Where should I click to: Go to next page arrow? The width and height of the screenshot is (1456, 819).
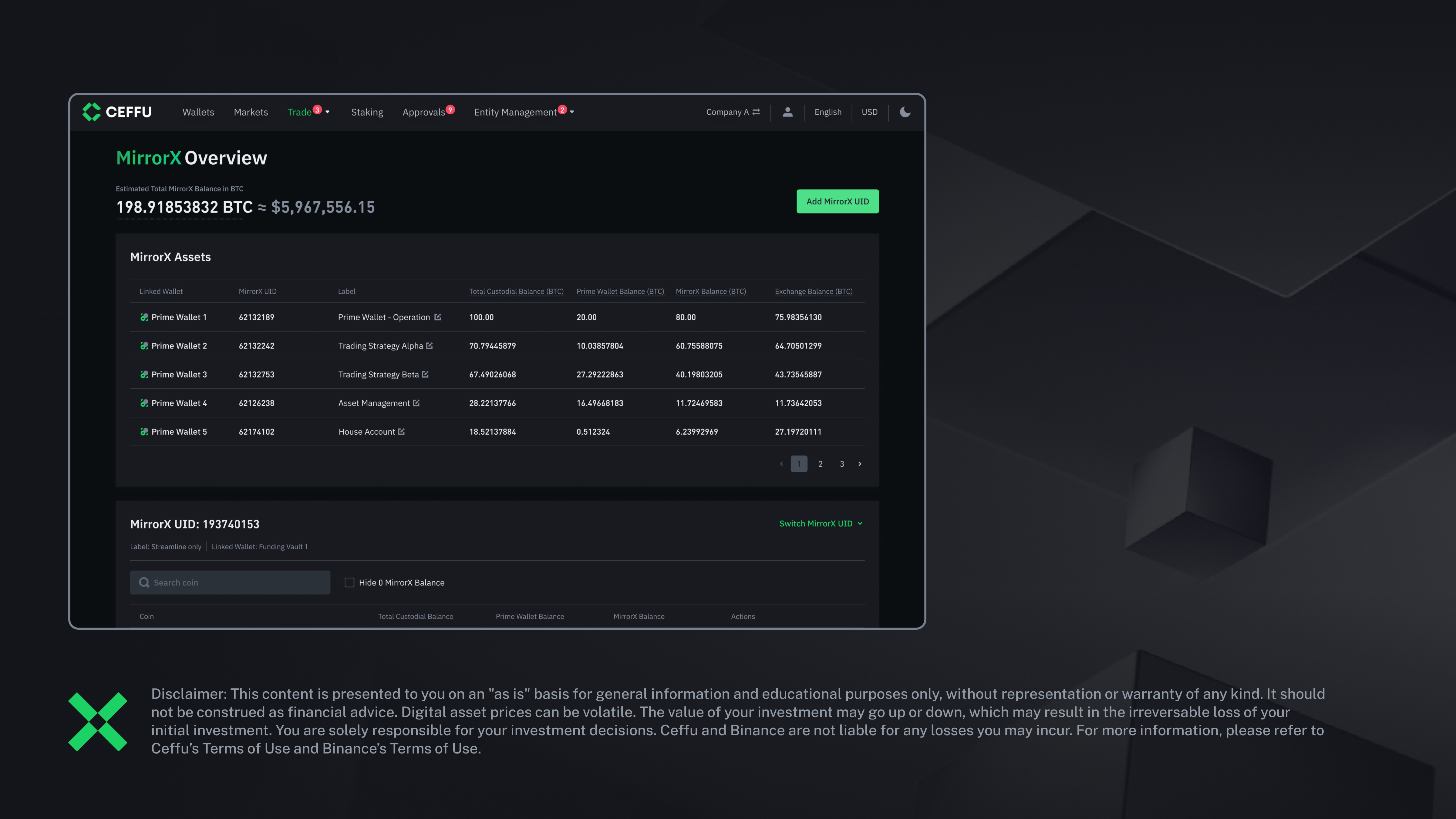pos(860,463)
